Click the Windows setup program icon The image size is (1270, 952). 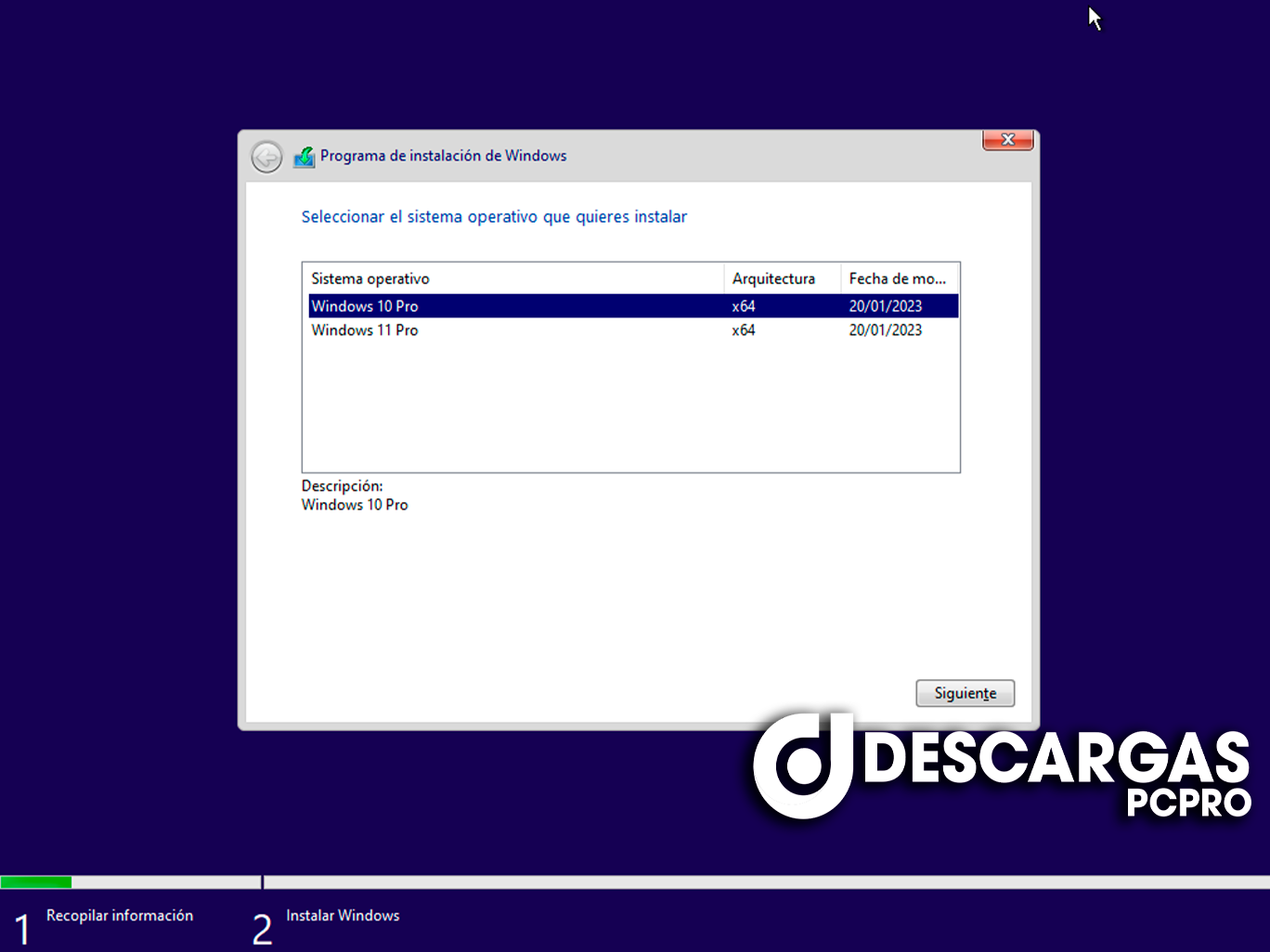pos(305,157)
